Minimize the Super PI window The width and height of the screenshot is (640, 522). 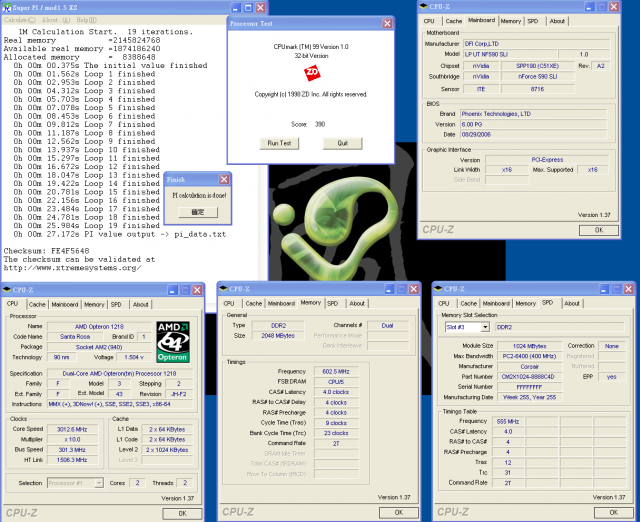coord(236,8)
